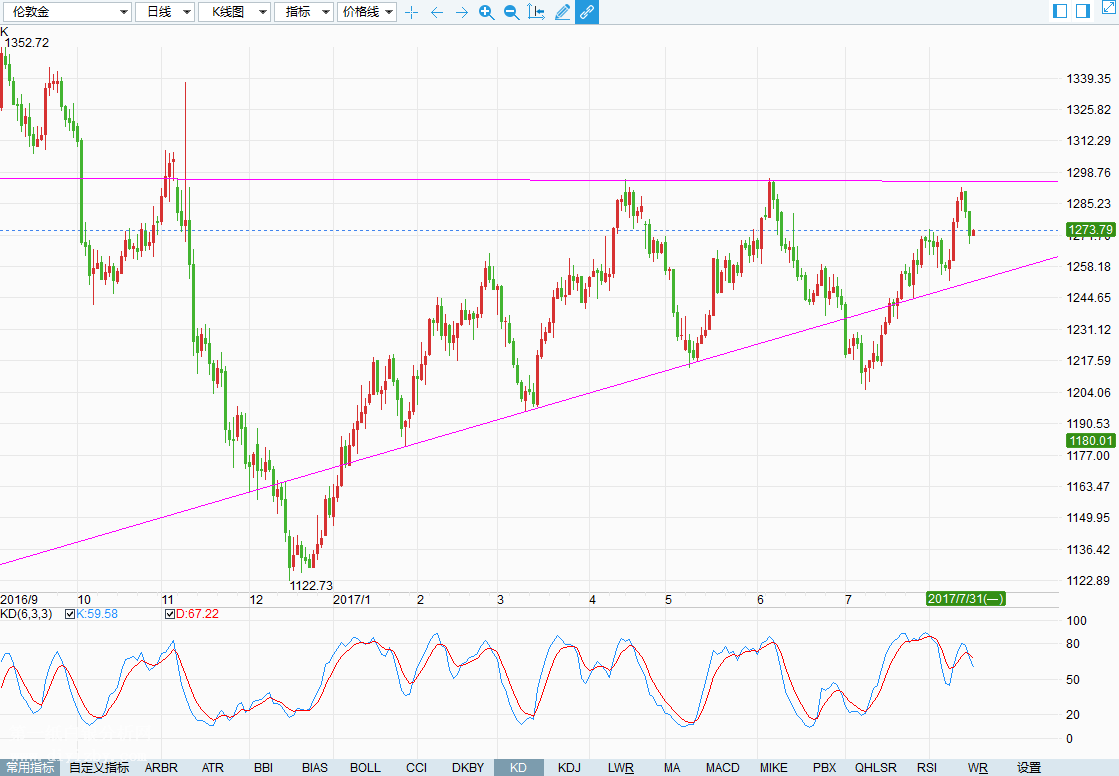Image resolution: width=1119 pixels, height=776 pixels.
Task: Open the 日线 timeframe dropdown
Action: pos(165,12)
